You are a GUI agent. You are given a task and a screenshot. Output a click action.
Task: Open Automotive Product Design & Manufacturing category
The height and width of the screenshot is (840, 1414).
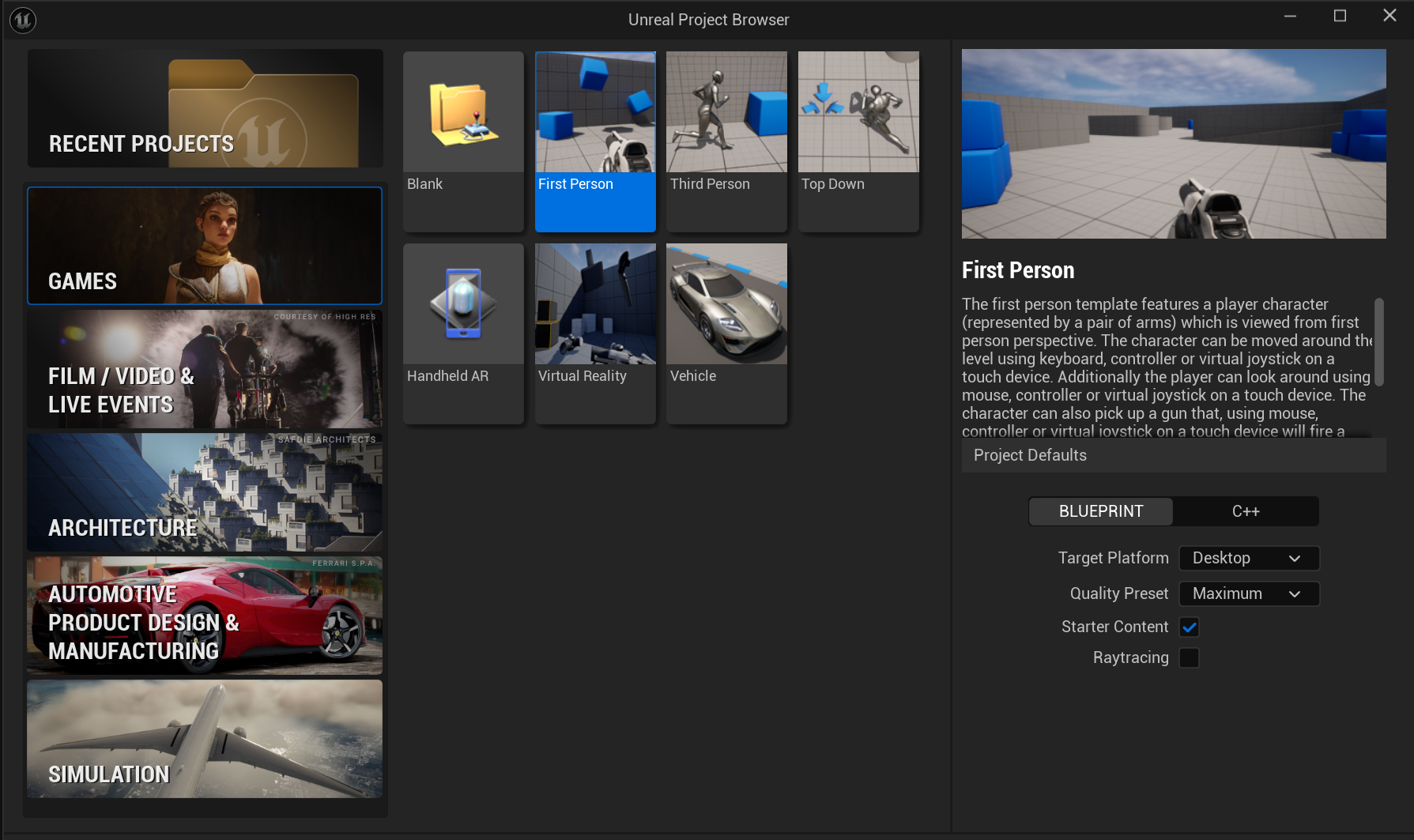205,616
